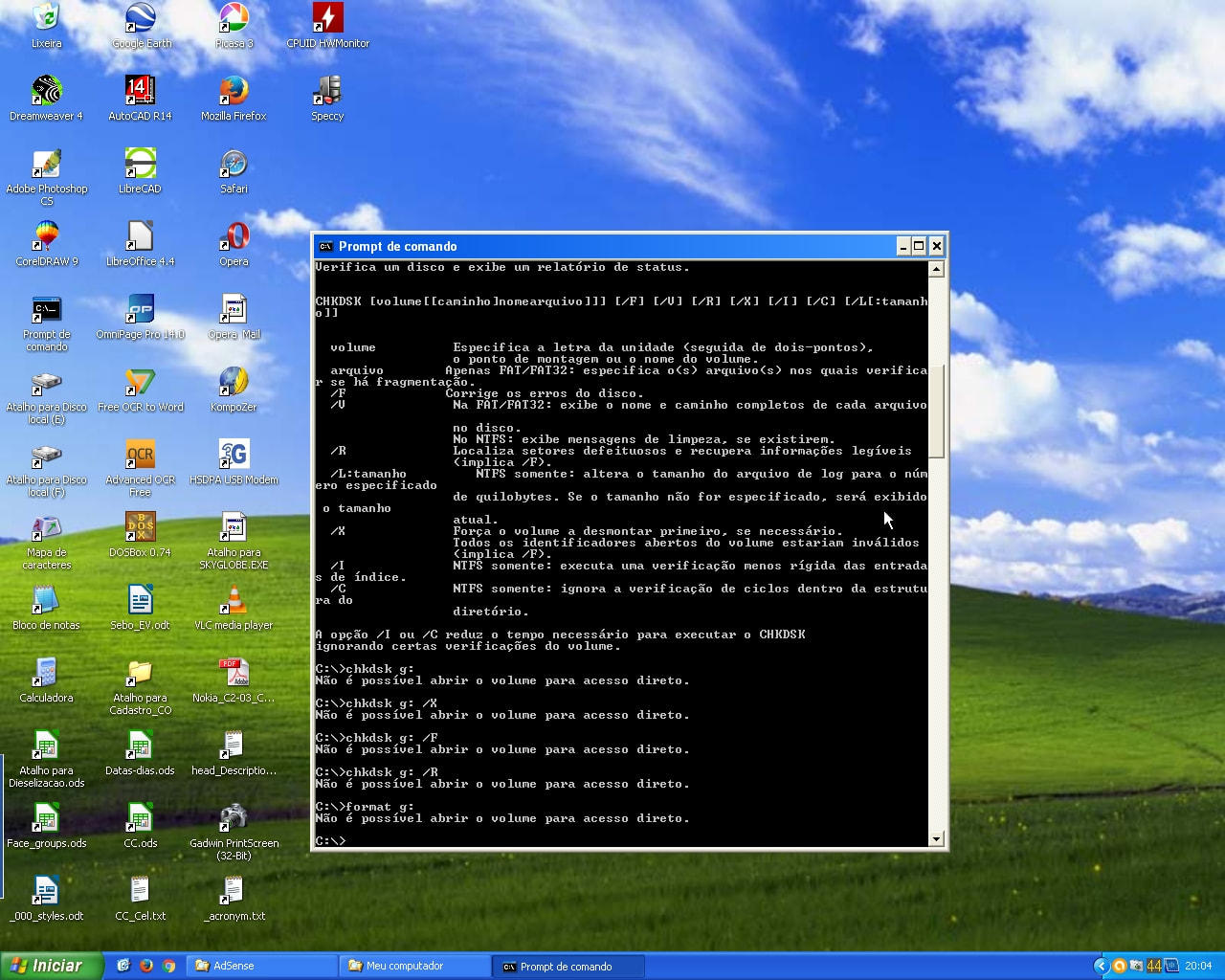Viewport: 1225px width, 980px height.
Task: Click the Iniciar start button
Action: (x=52, y=966)
